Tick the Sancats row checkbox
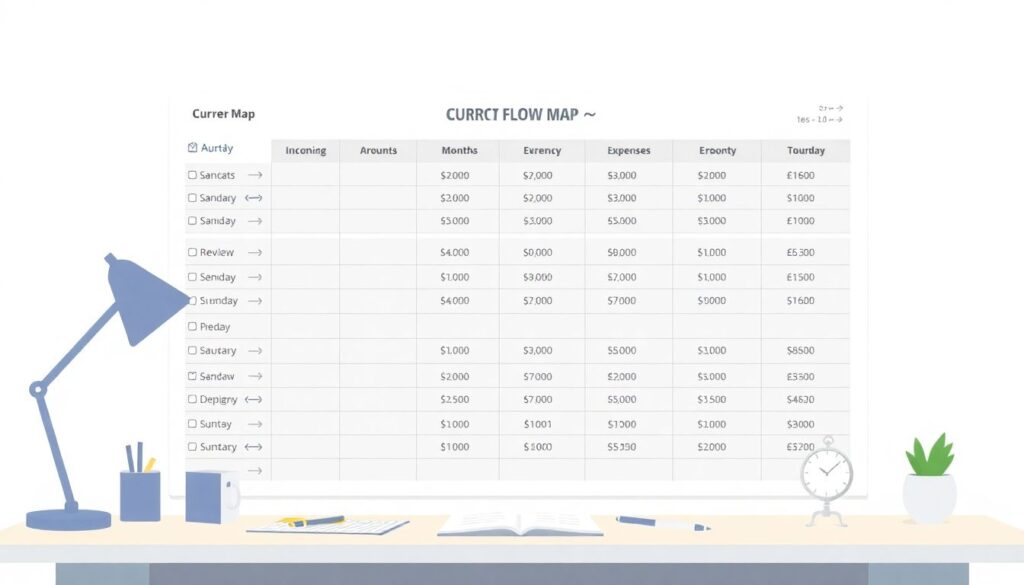 coord(193,175)
